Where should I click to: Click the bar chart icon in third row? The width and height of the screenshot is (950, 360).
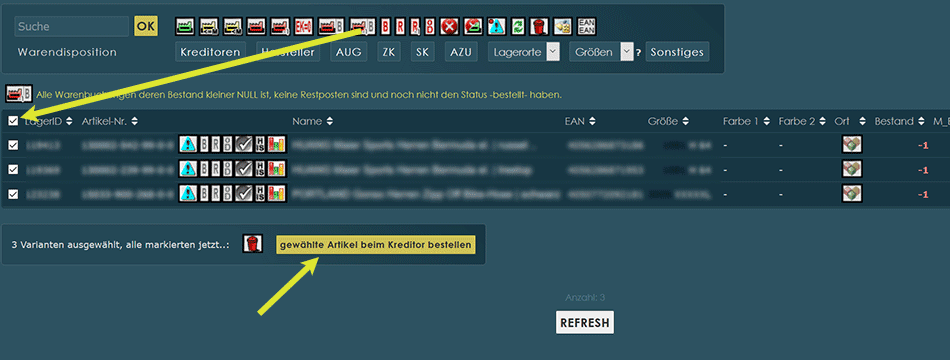click(277, 194)
